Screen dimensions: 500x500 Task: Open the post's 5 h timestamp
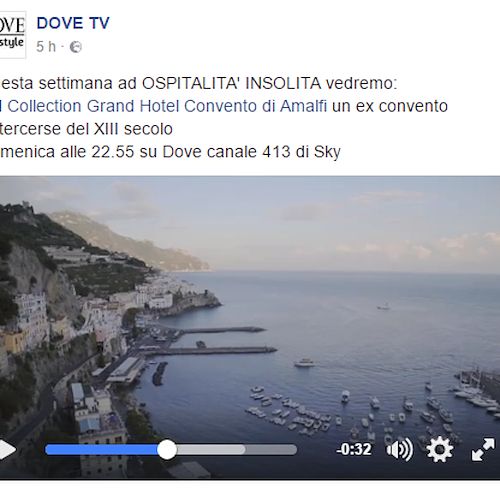pyautogui.click(x=46, y=47)
